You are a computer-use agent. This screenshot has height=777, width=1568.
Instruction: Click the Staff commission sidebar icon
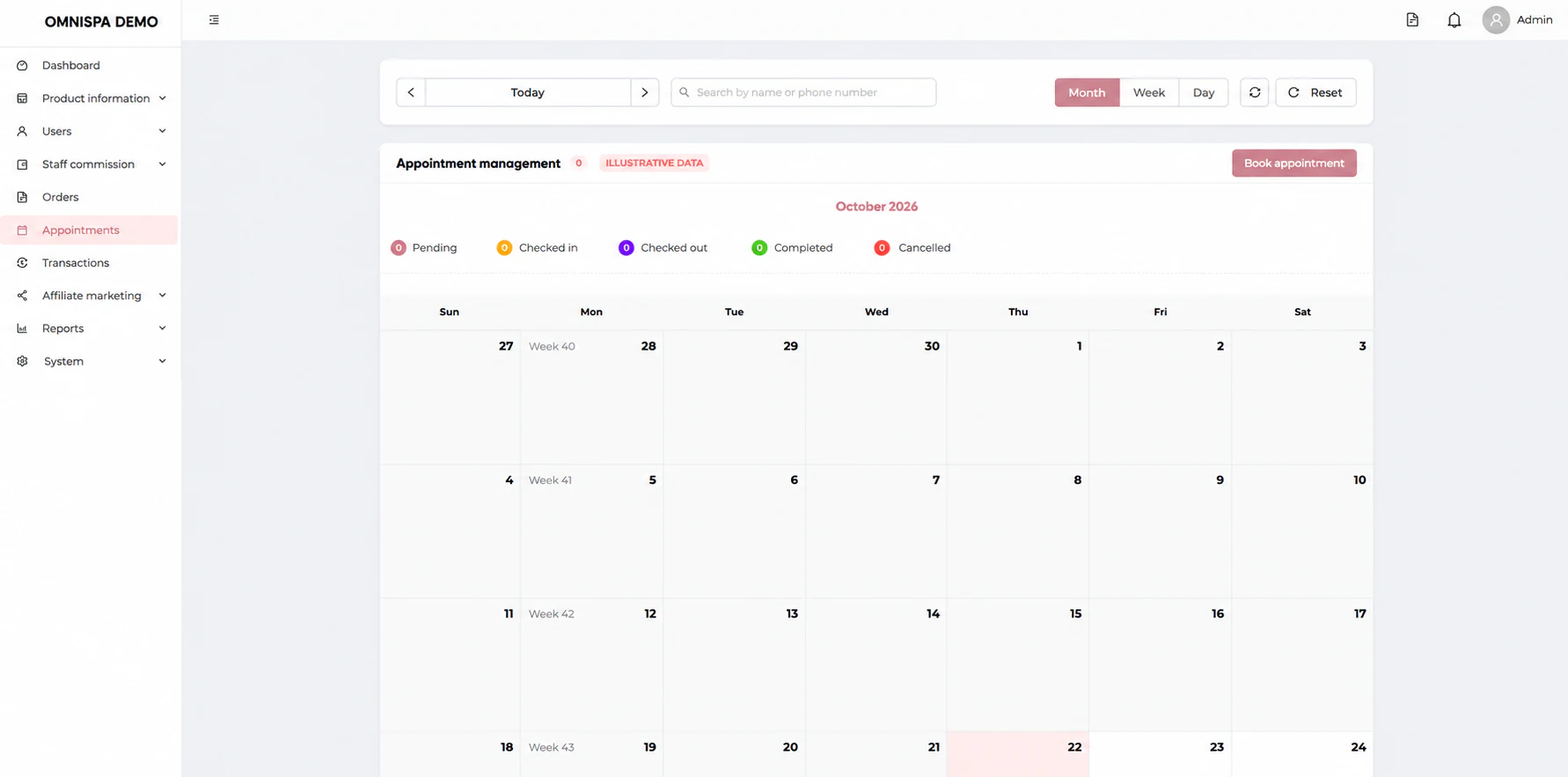tap(22, 165)
